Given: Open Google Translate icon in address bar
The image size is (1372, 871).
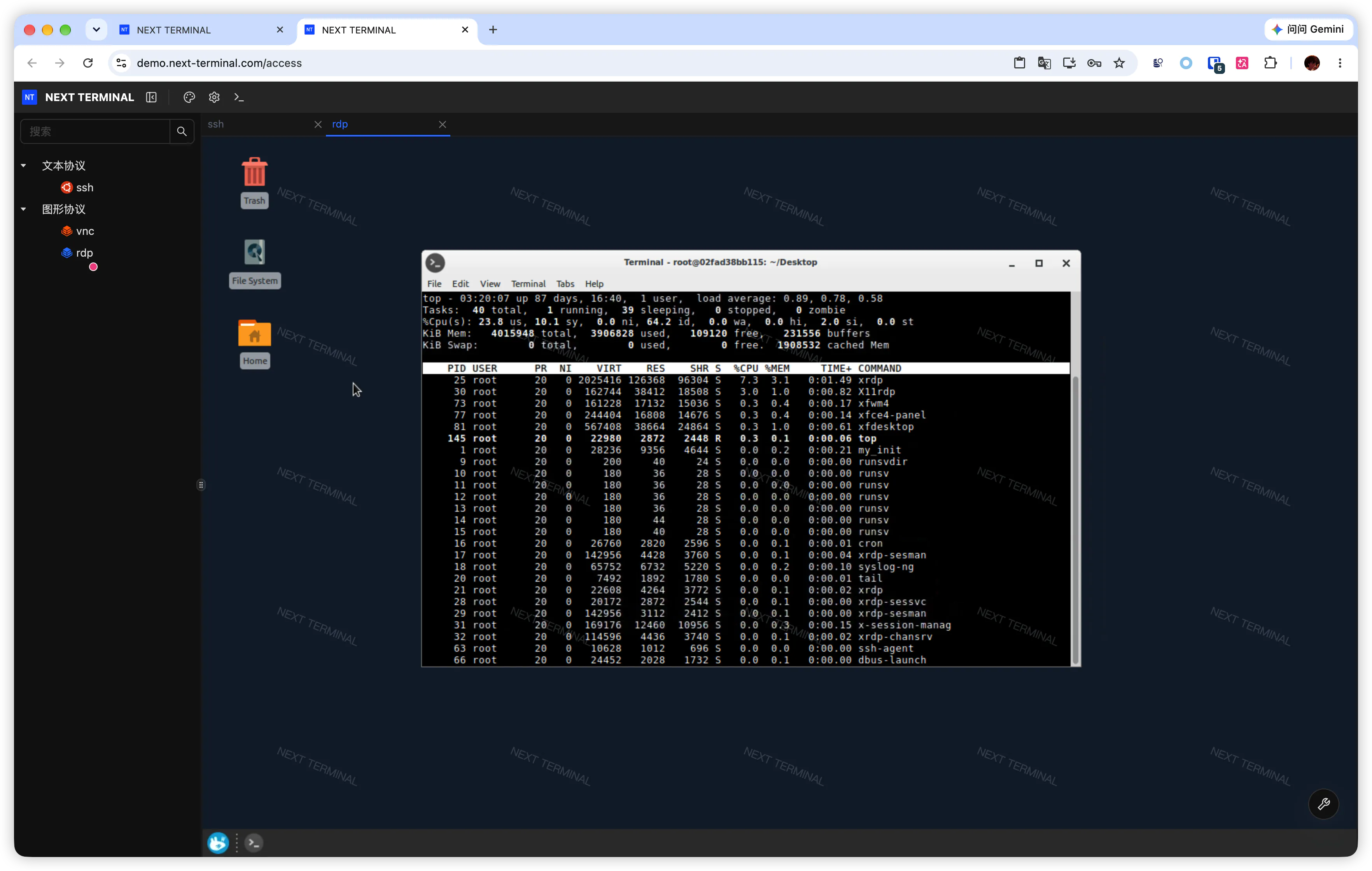Looking at the screenshot, I should pyautogui.click(x=1045, y=63).
